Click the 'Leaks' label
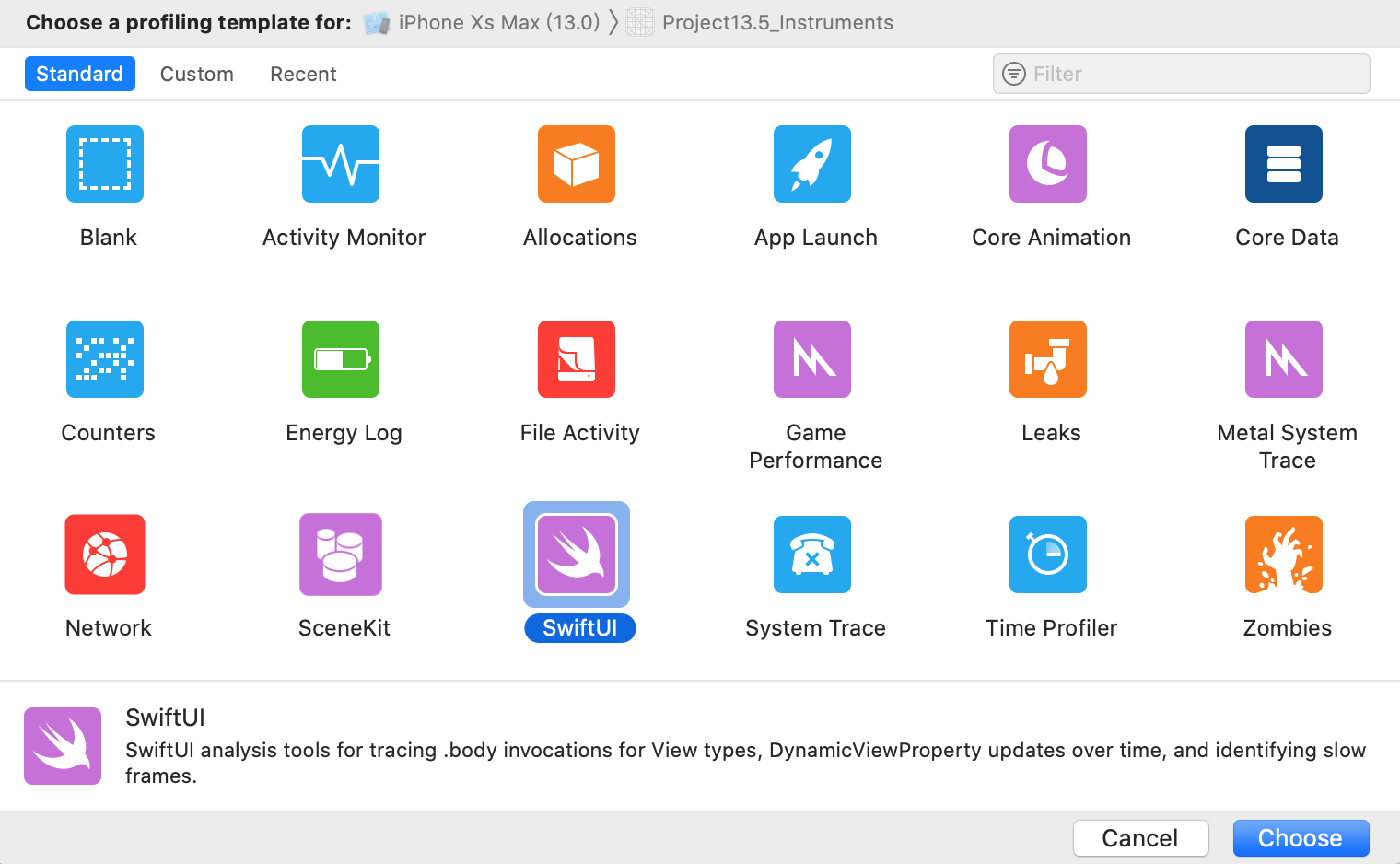Screen dimensions: 1400x864 [1052, 433]
